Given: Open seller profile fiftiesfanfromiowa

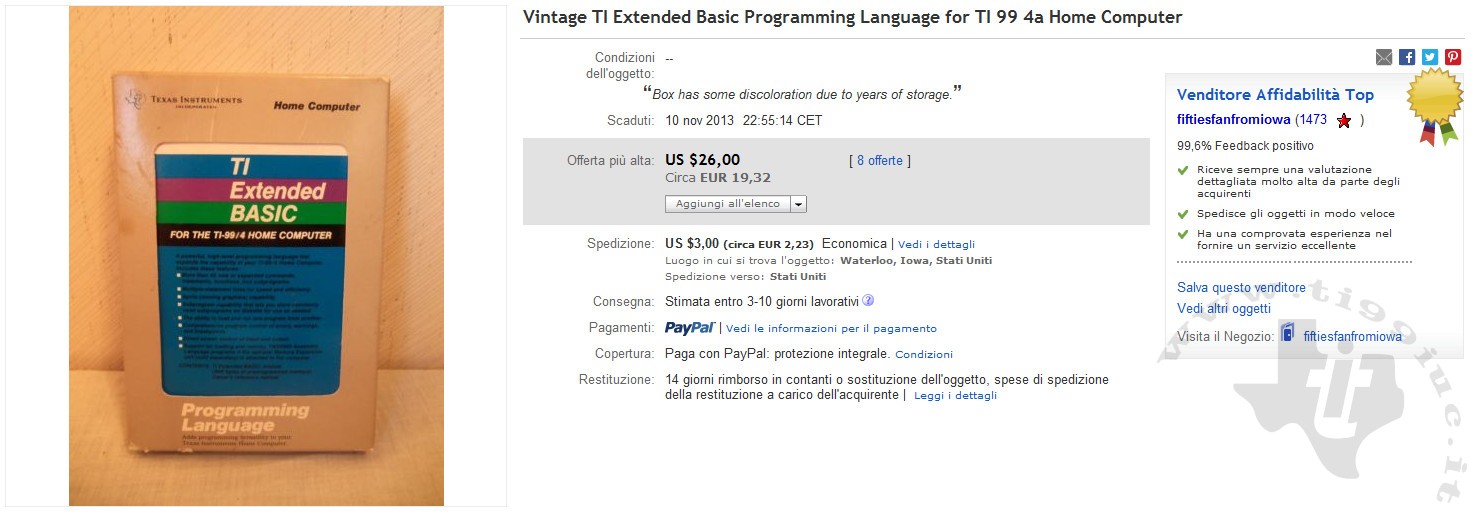Looking at the screenshot, I should (x=1234, y=120).
